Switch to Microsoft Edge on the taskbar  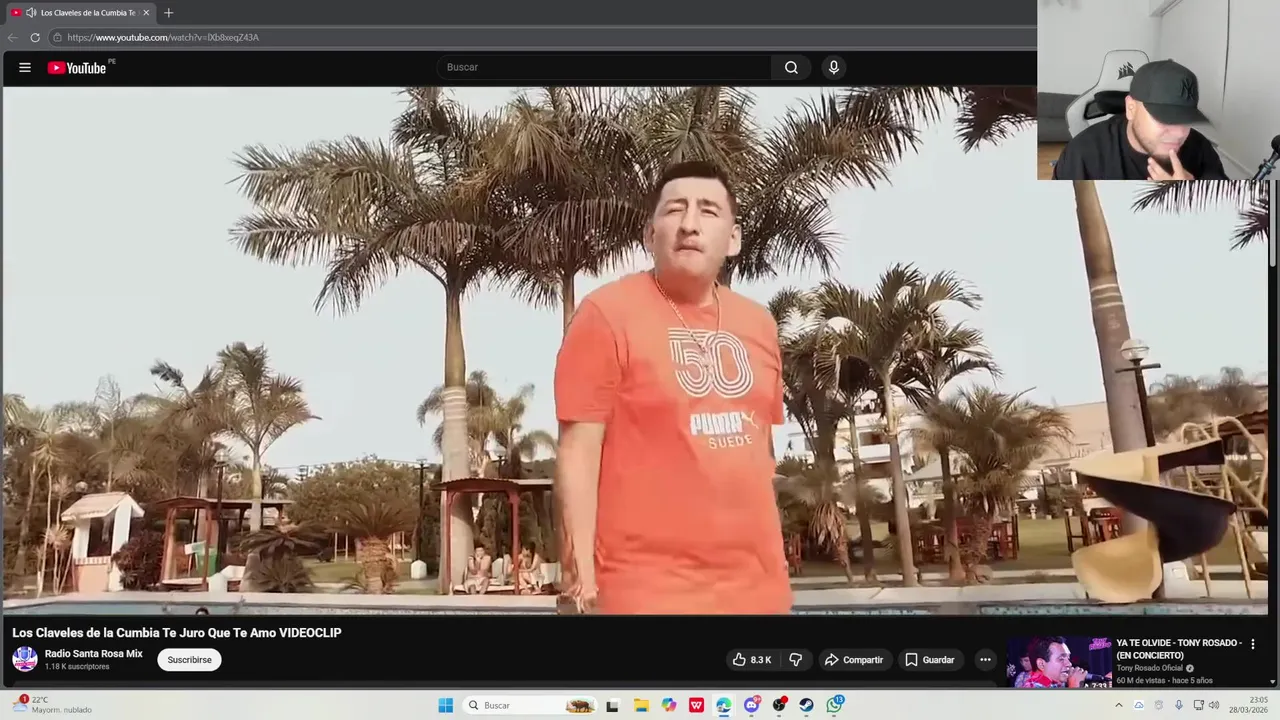click(x=724, y=705)
